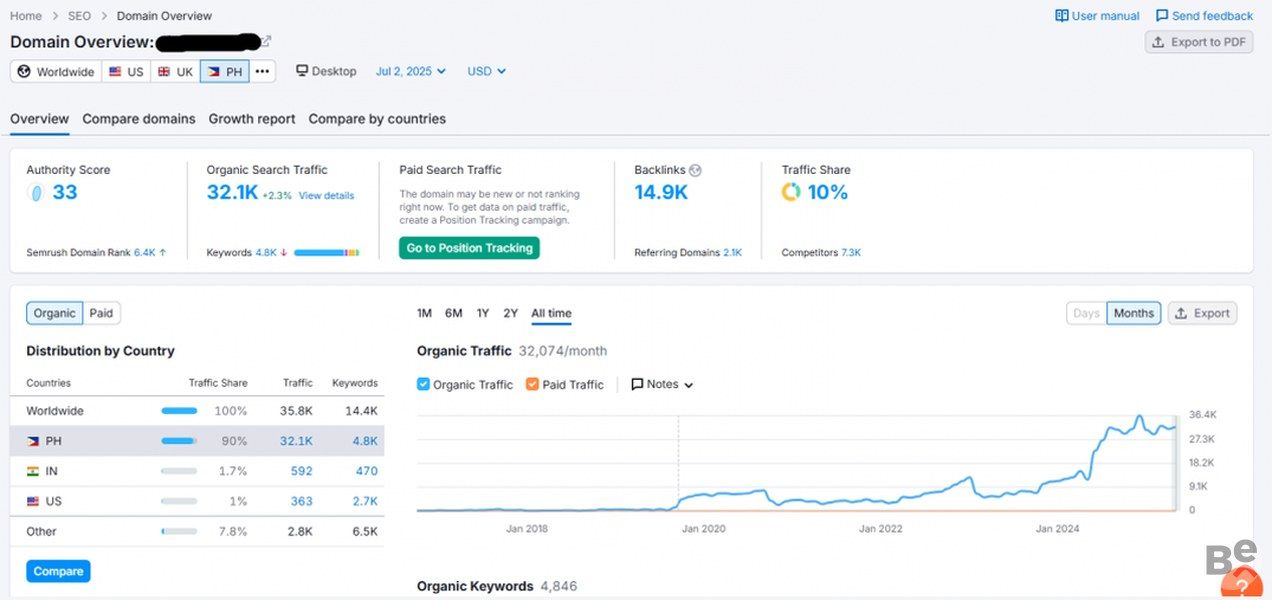Click the external link icon beside domain name
Image resolution: width=1272 pixels, height=600 pixels.
[x=266, y=41]
